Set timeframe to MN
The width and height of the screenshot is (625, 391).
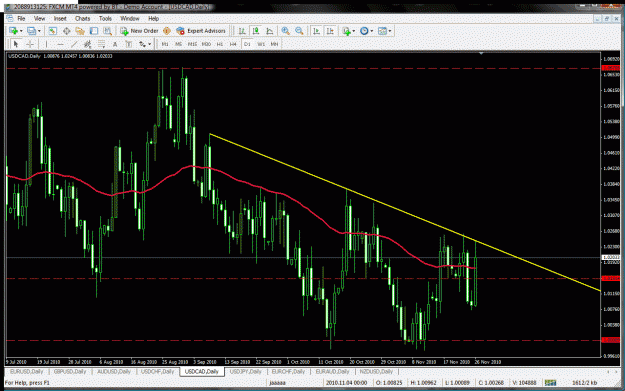274,44
